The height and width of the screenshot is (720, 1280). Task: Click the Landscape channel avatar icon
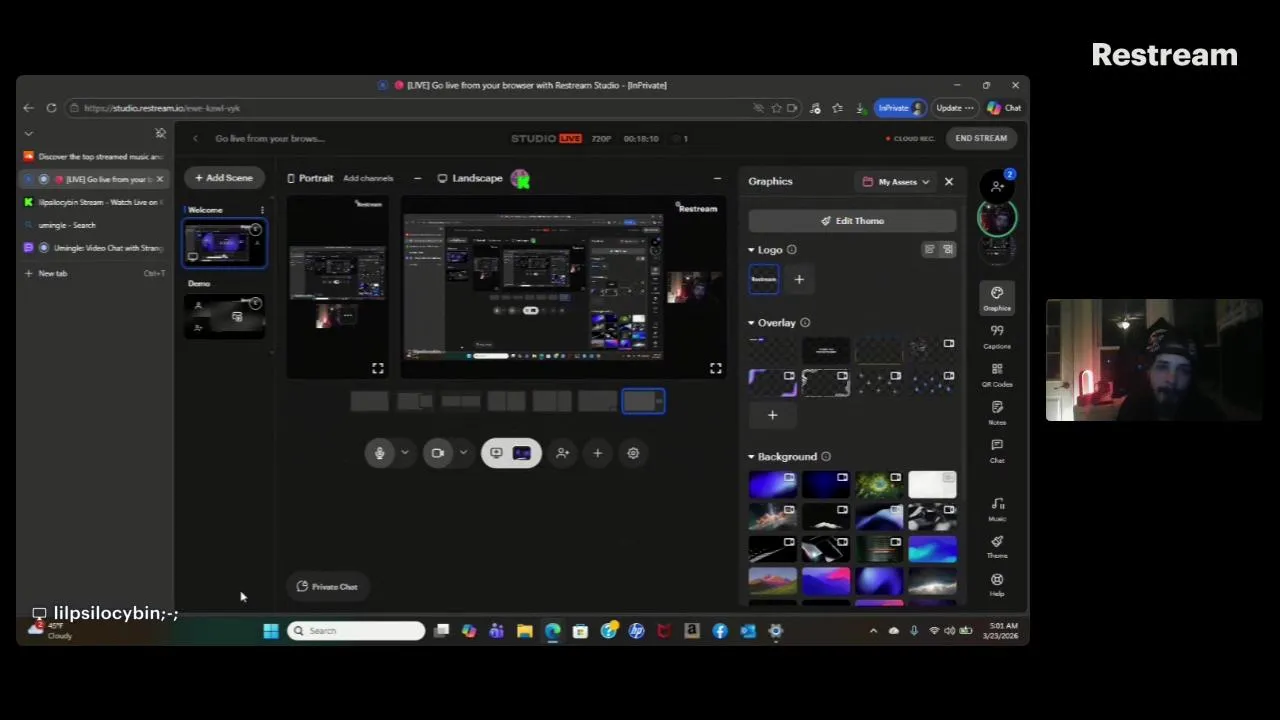[x=520, y=178]
